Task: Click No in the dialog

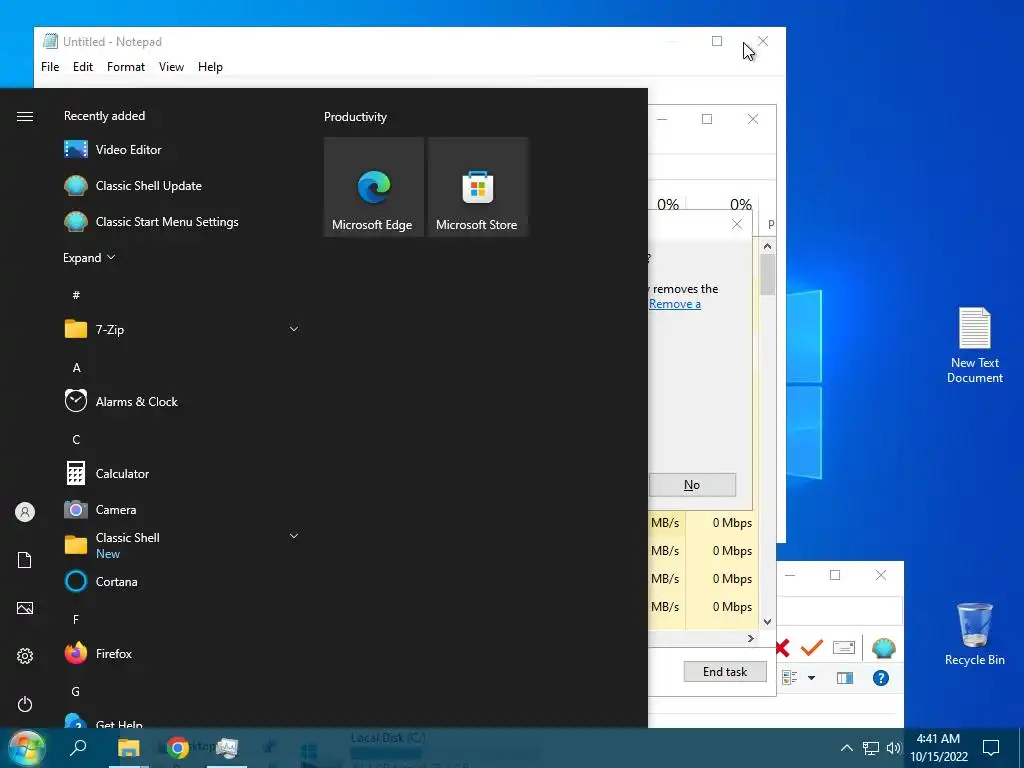Action: [x=692, y=485]
